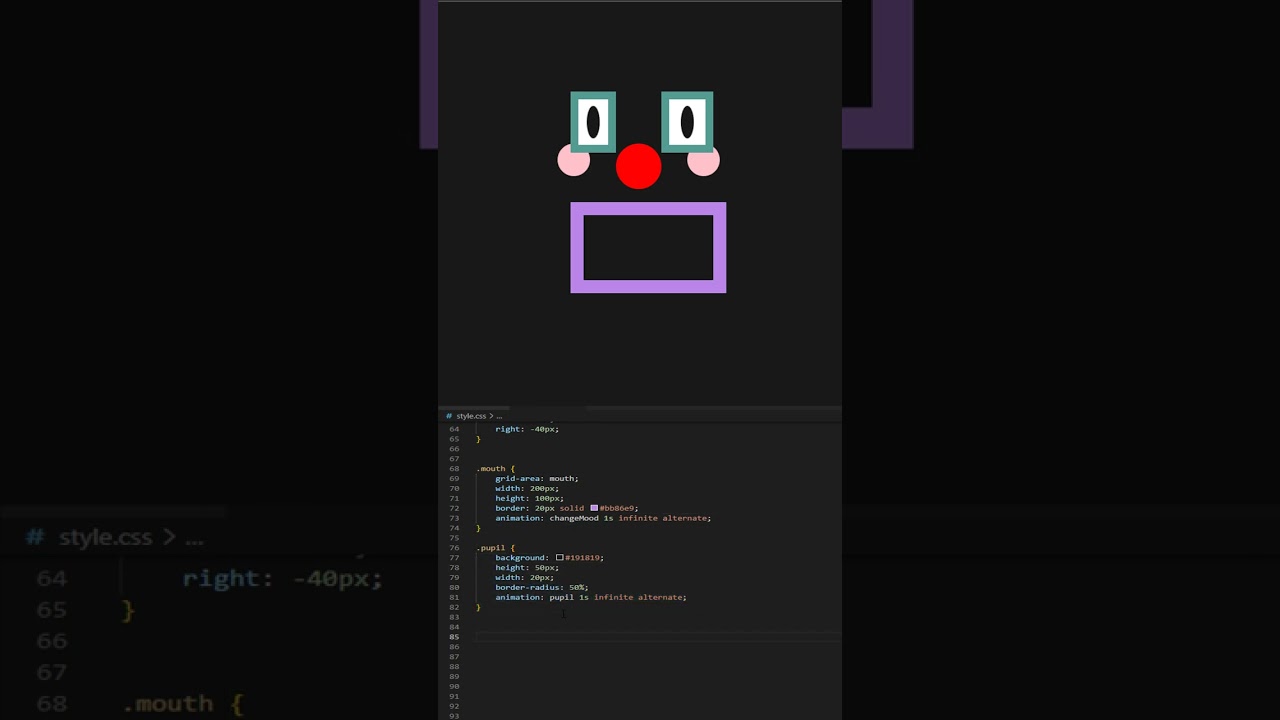Click the purple mouth rectangle border in the preview
Viewport: 1280px width, 720px height.
click(648, 208)
